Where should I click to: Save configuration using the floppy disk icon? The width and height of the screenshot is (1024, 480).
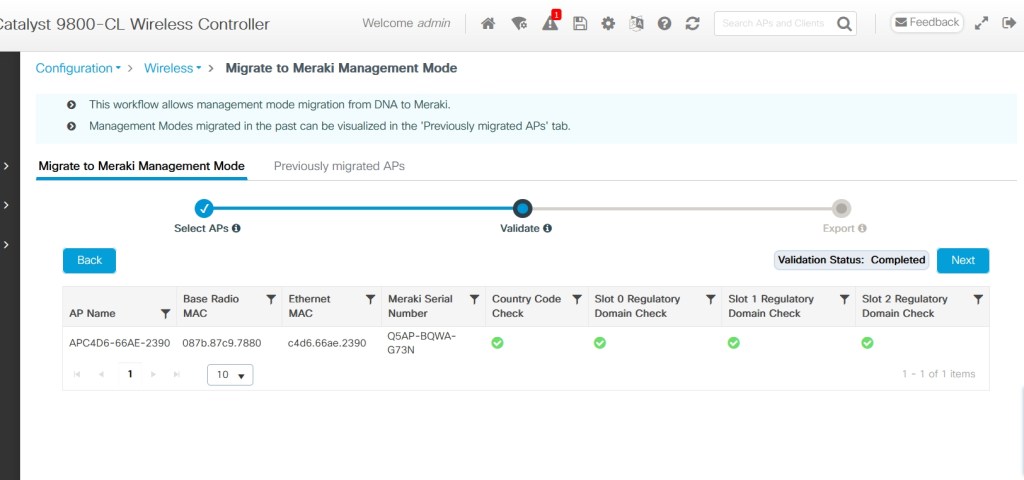click(x=579, y=23)
